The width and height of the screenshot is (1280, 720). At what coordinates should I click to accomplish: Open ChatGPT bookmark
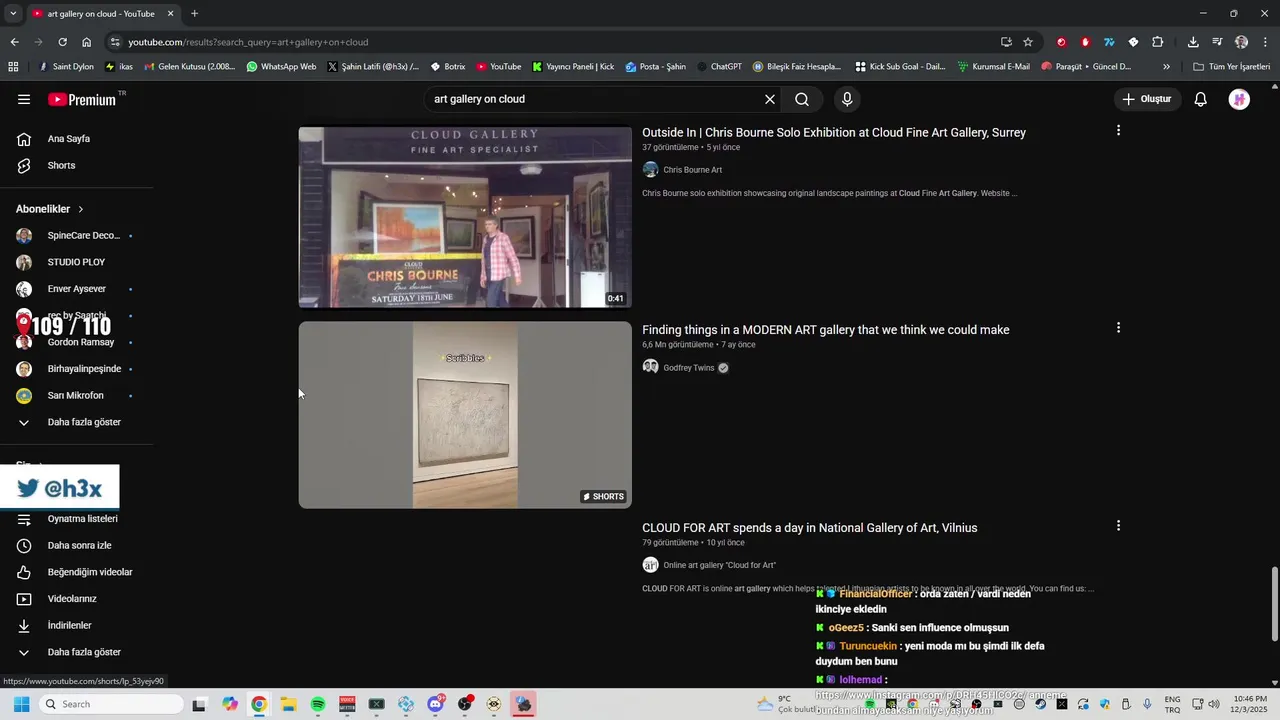719,67
